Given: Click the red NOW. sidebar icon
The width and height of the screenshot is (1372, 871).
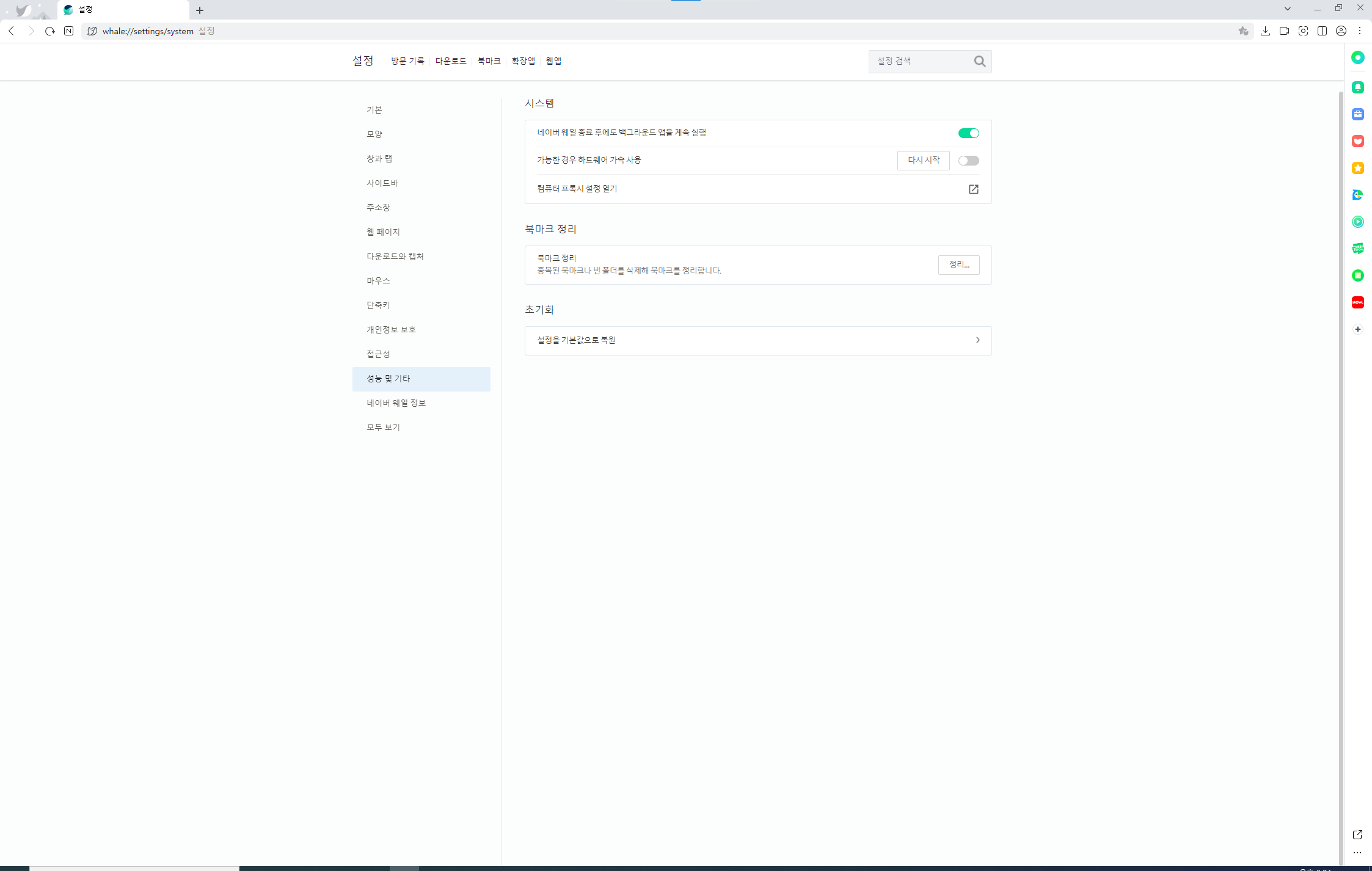Looking at the screenshot, I should [x=1357, y=302].
